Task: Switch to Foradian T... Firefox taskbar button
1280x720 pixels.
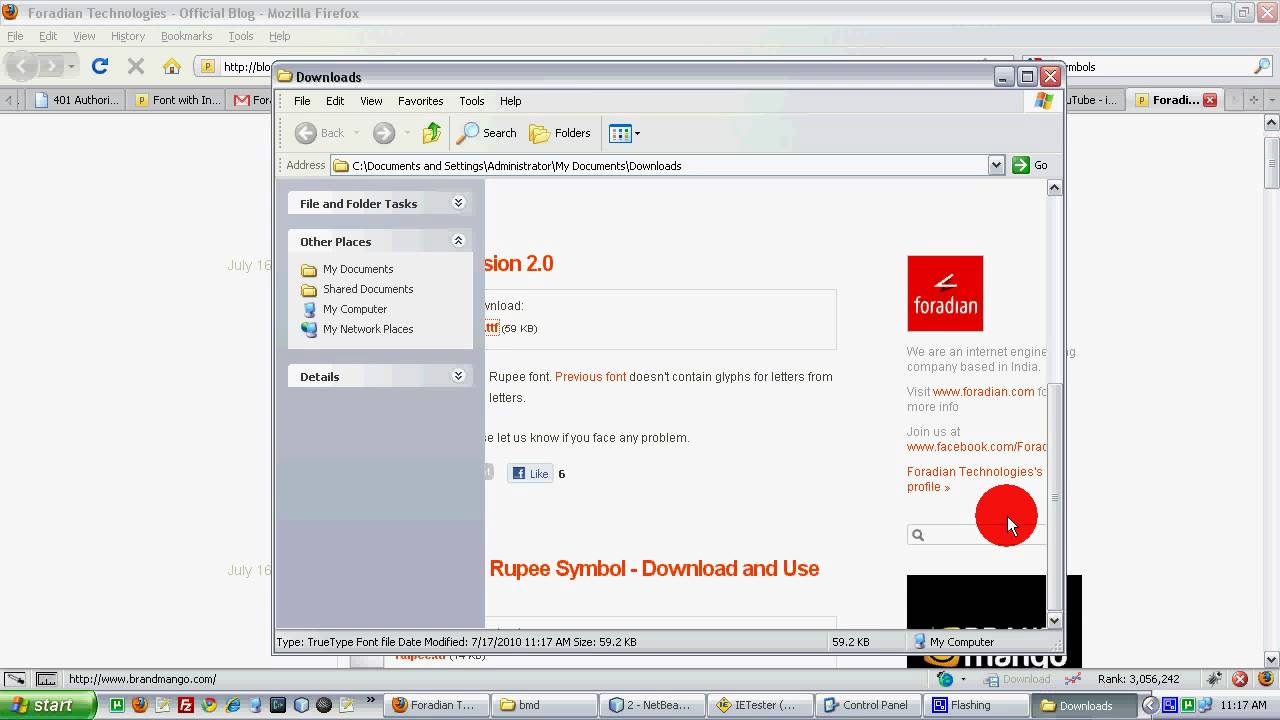Action: point(436,705)
